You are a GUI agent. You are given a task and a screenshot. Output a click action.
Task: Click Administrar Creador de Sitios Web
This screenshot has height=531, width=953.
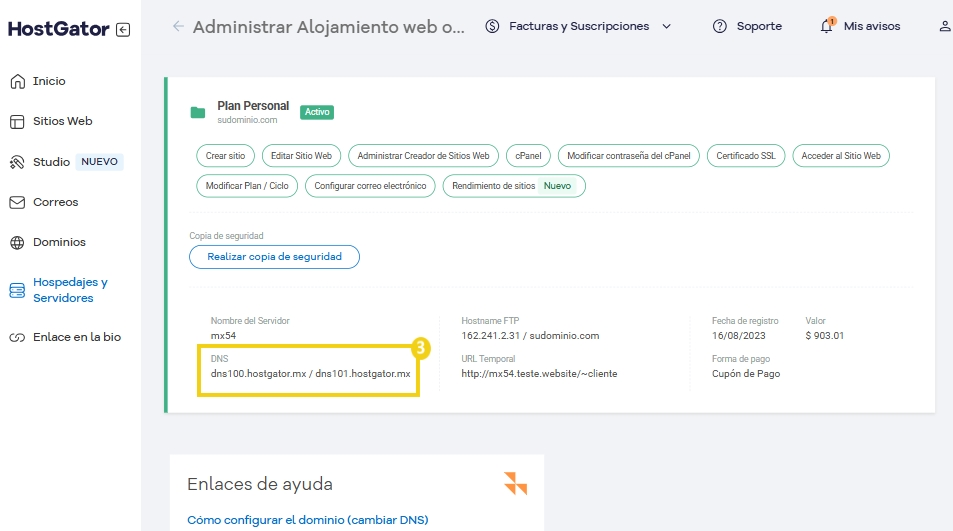point(424,156)
